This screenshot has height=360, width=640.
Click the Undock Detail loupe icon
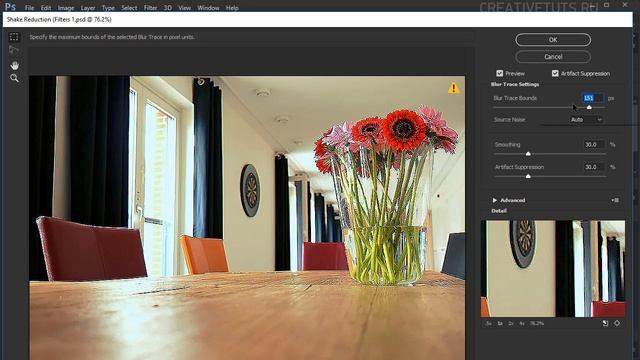coord(605,323)
